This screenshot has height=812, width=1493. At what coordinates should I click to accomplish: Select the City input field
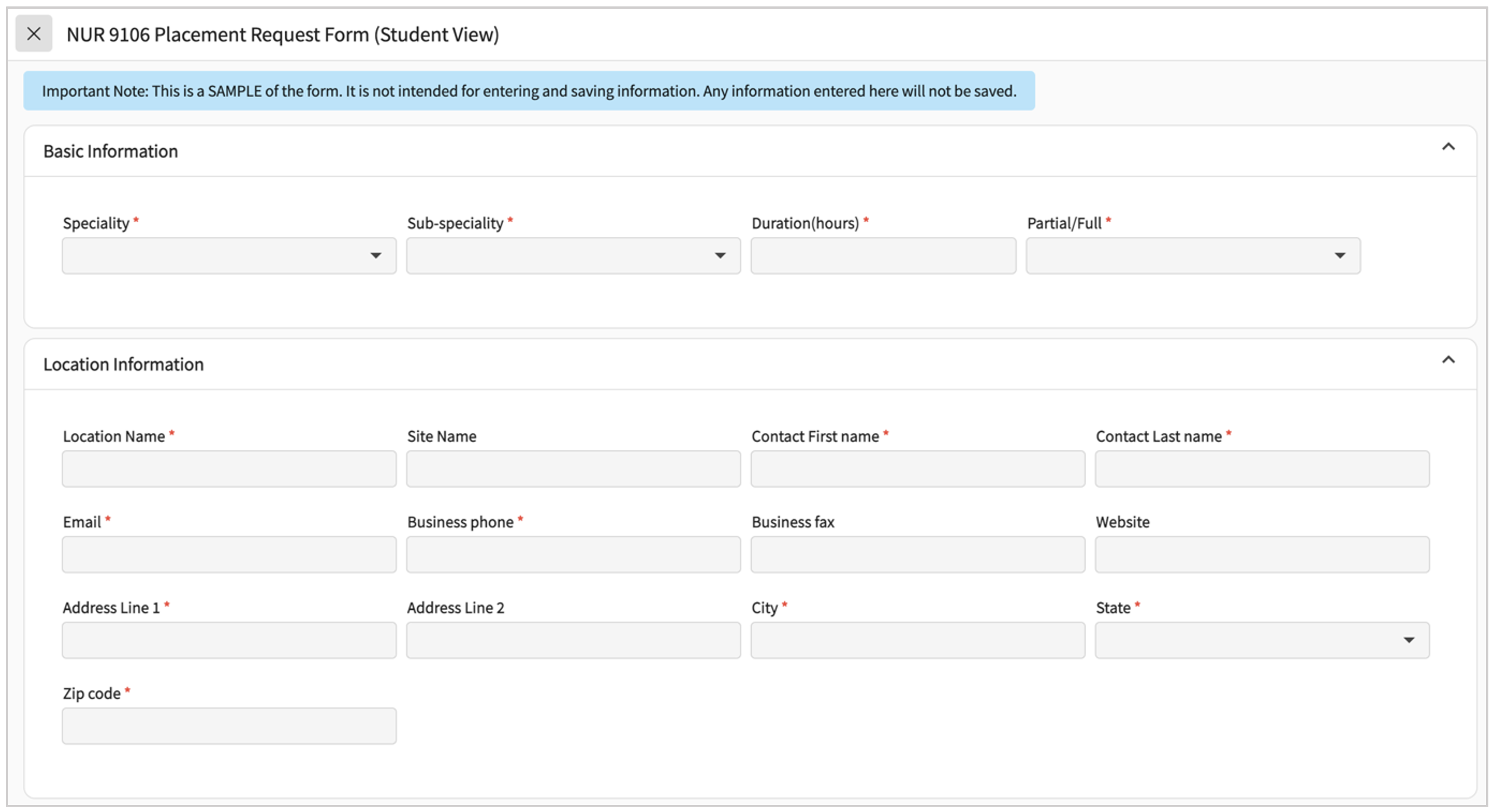[x=918, y=640]
